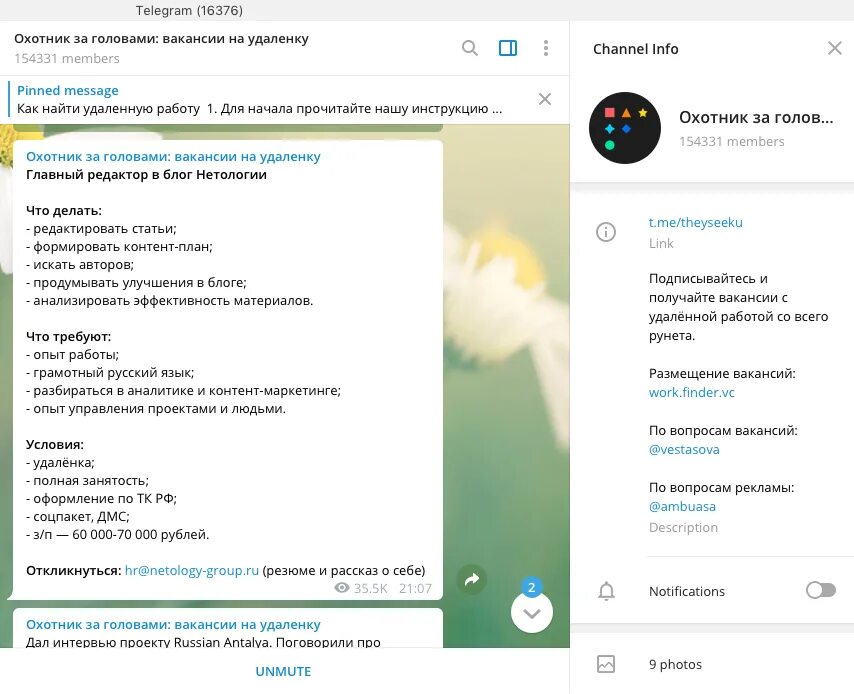Click the 'Условия:' heading in post
This screenshot has height=694, width=854.
click(55, 445)
